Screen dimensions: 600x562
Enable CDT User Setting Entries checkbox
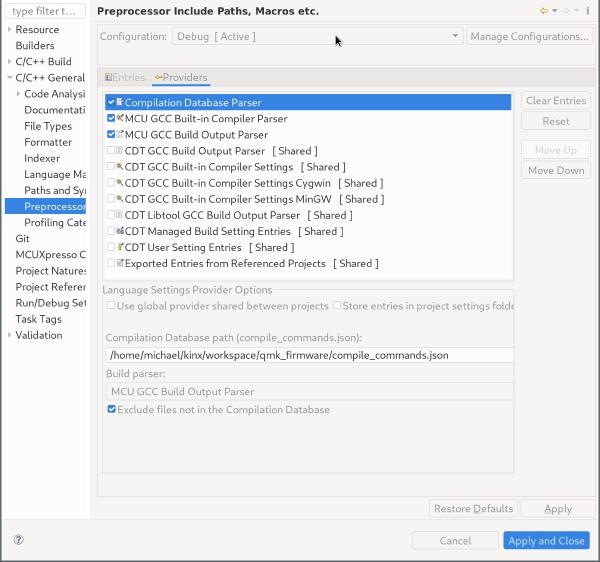point(111,247)
